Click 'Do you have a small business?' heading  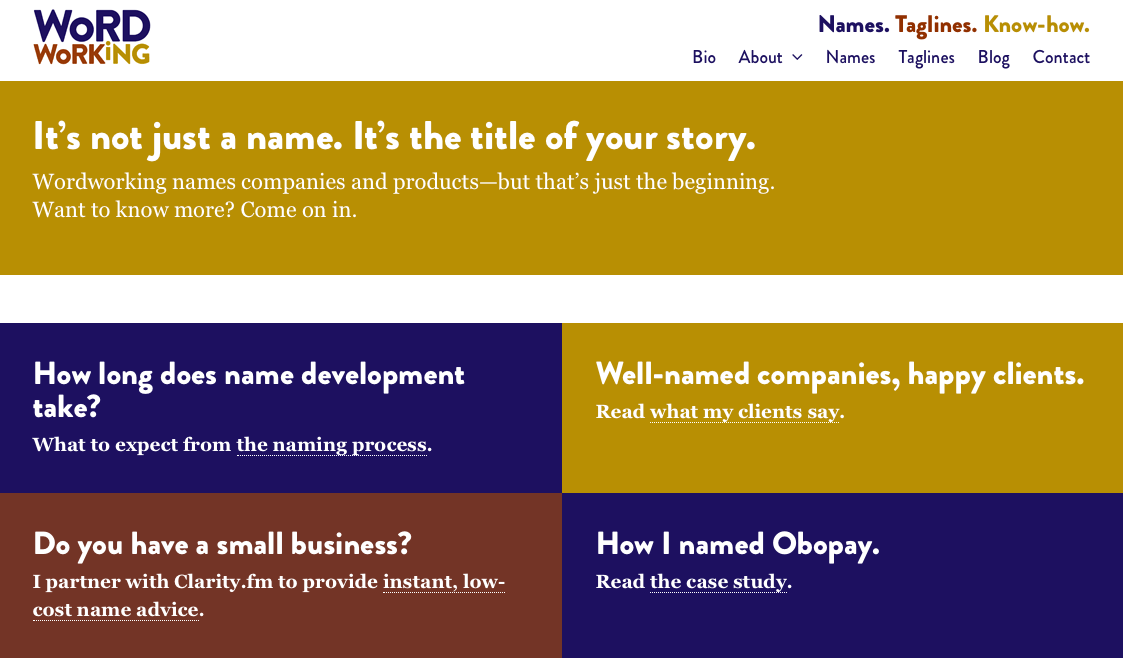click(222, 544)
